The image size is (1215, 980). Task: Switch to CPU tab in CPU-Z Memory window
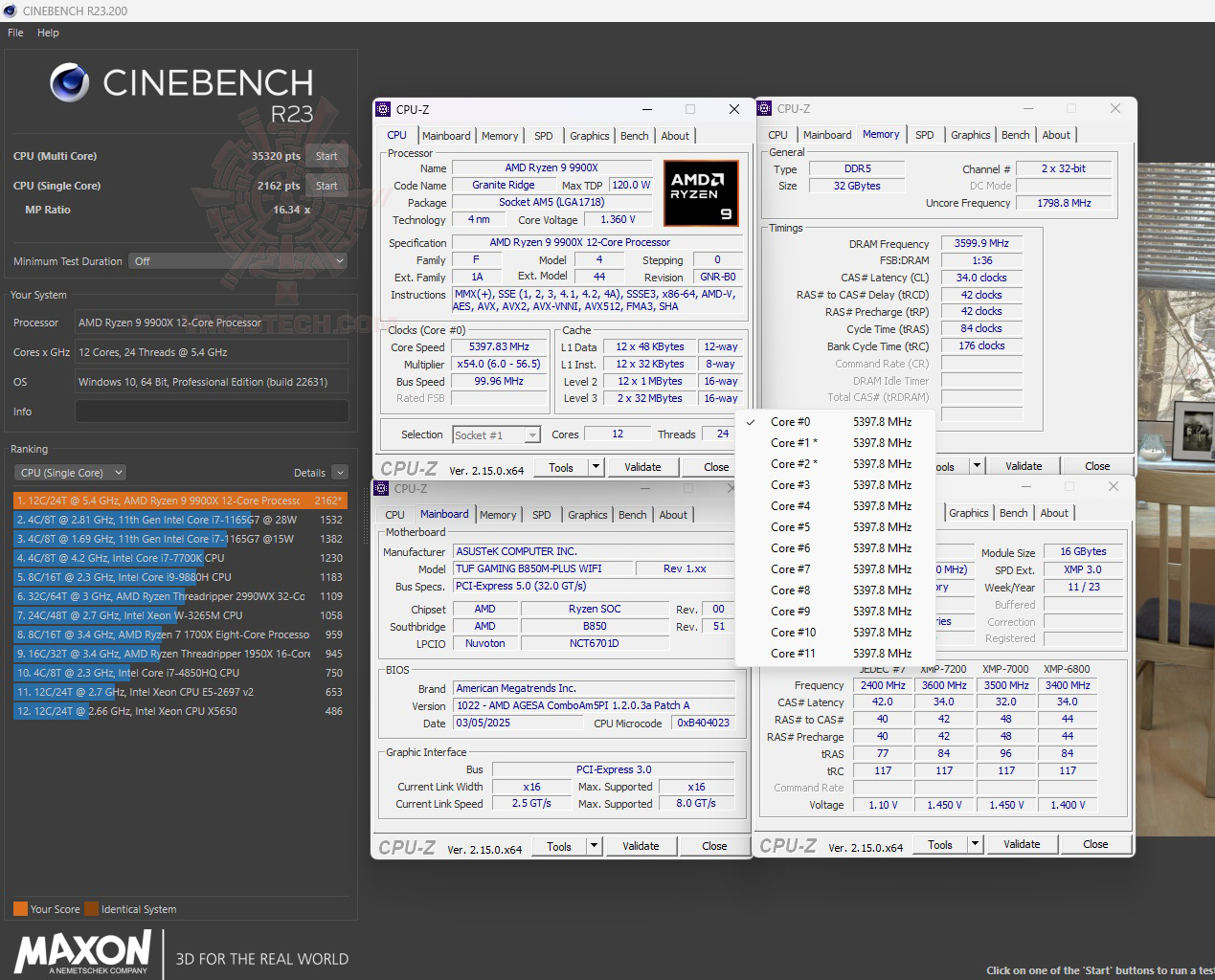coord(777,135)
